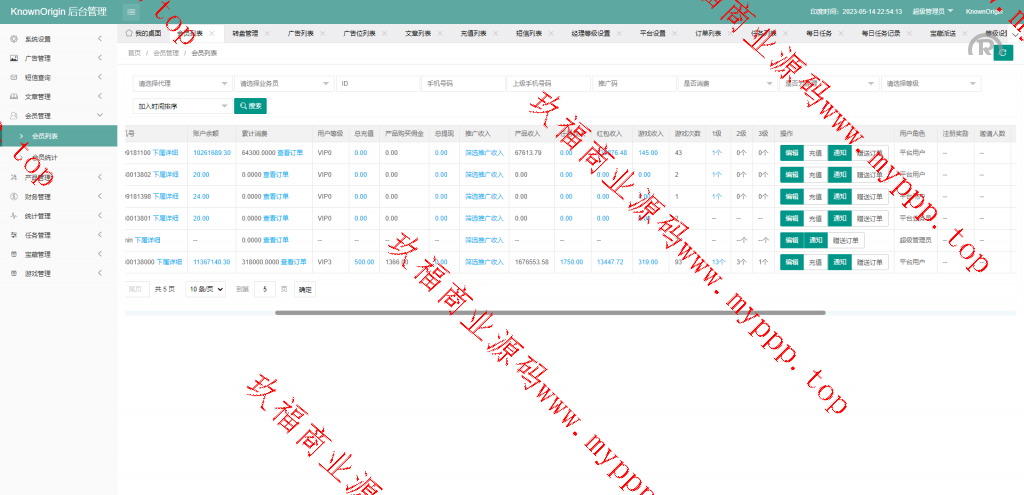Click the 手机号码 input field
Image resolution: width=1024 pixels, height=495 pixels.
coord(462,84)
